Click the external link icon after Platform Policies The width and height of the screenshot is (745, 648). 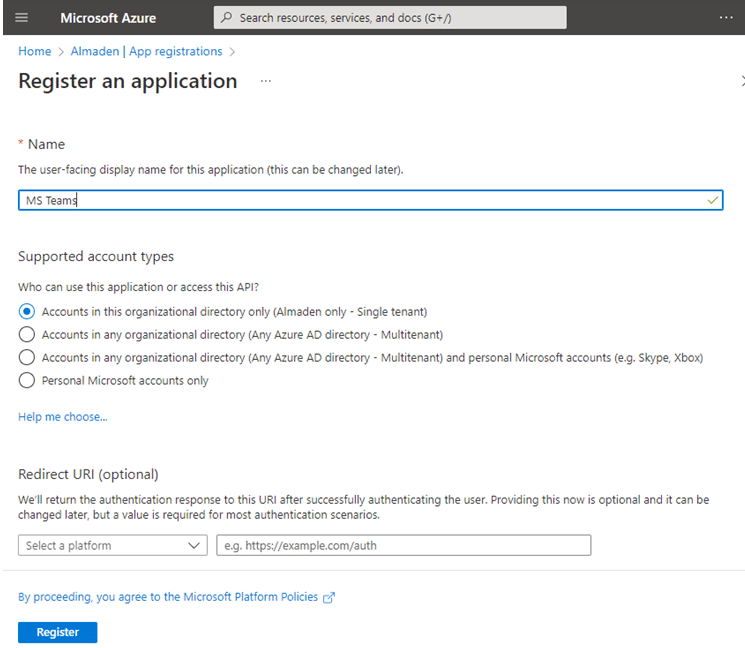click(329, 597)
